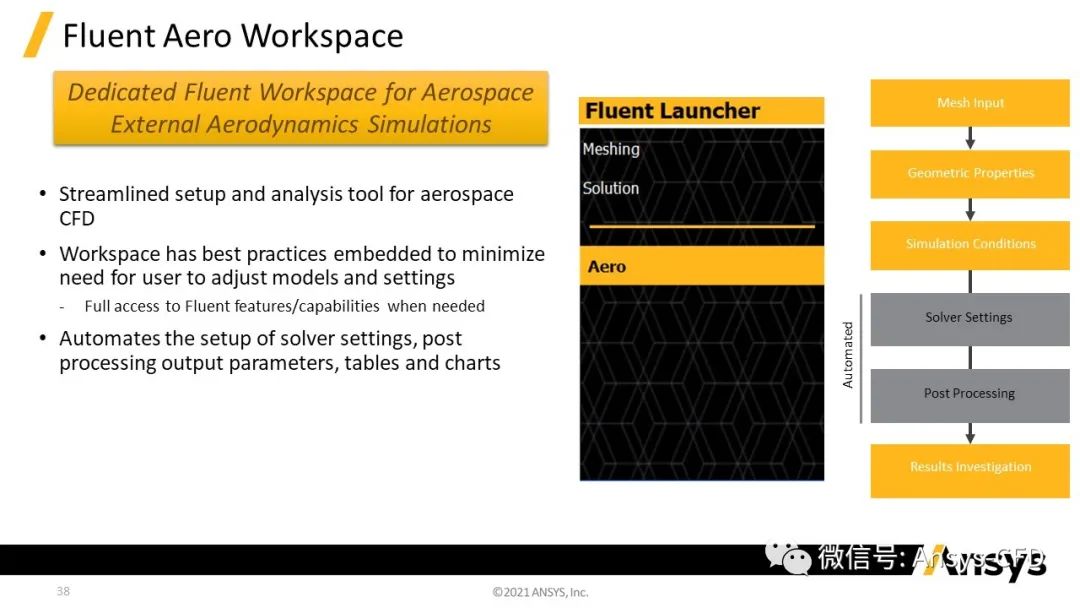Click the vertical Automated label
This screenshot has height=608, width=1080.
tap(848, 355)
